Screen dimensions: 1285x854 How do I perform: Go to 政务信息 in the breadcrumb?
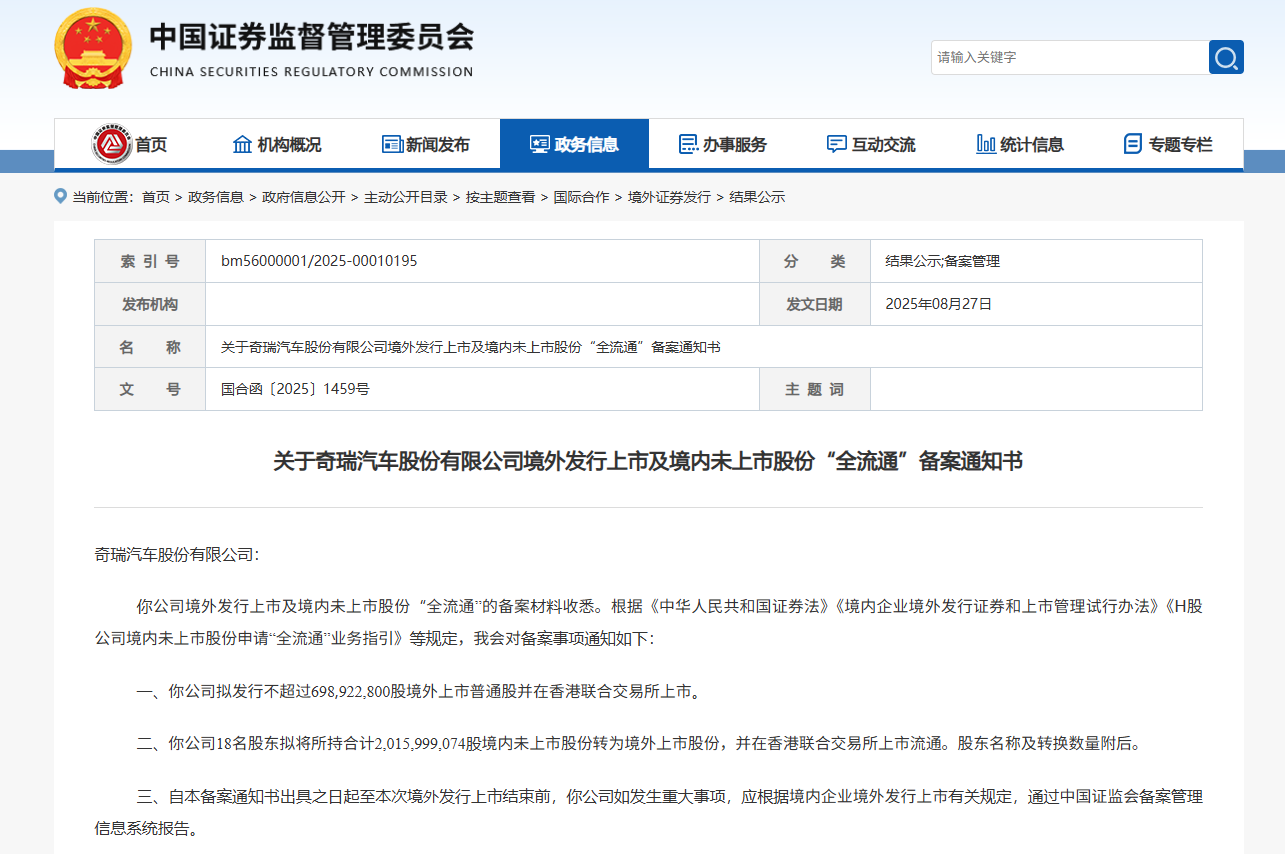pos(216,197)
